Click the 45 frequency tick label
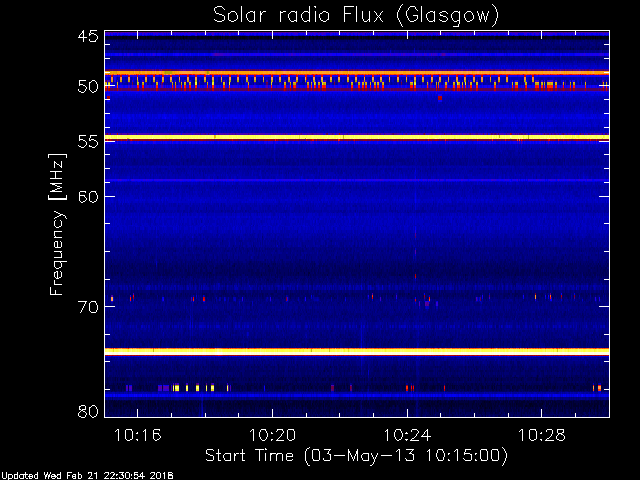The height and width of the screenshot is (480, 640). coord(87,37)
